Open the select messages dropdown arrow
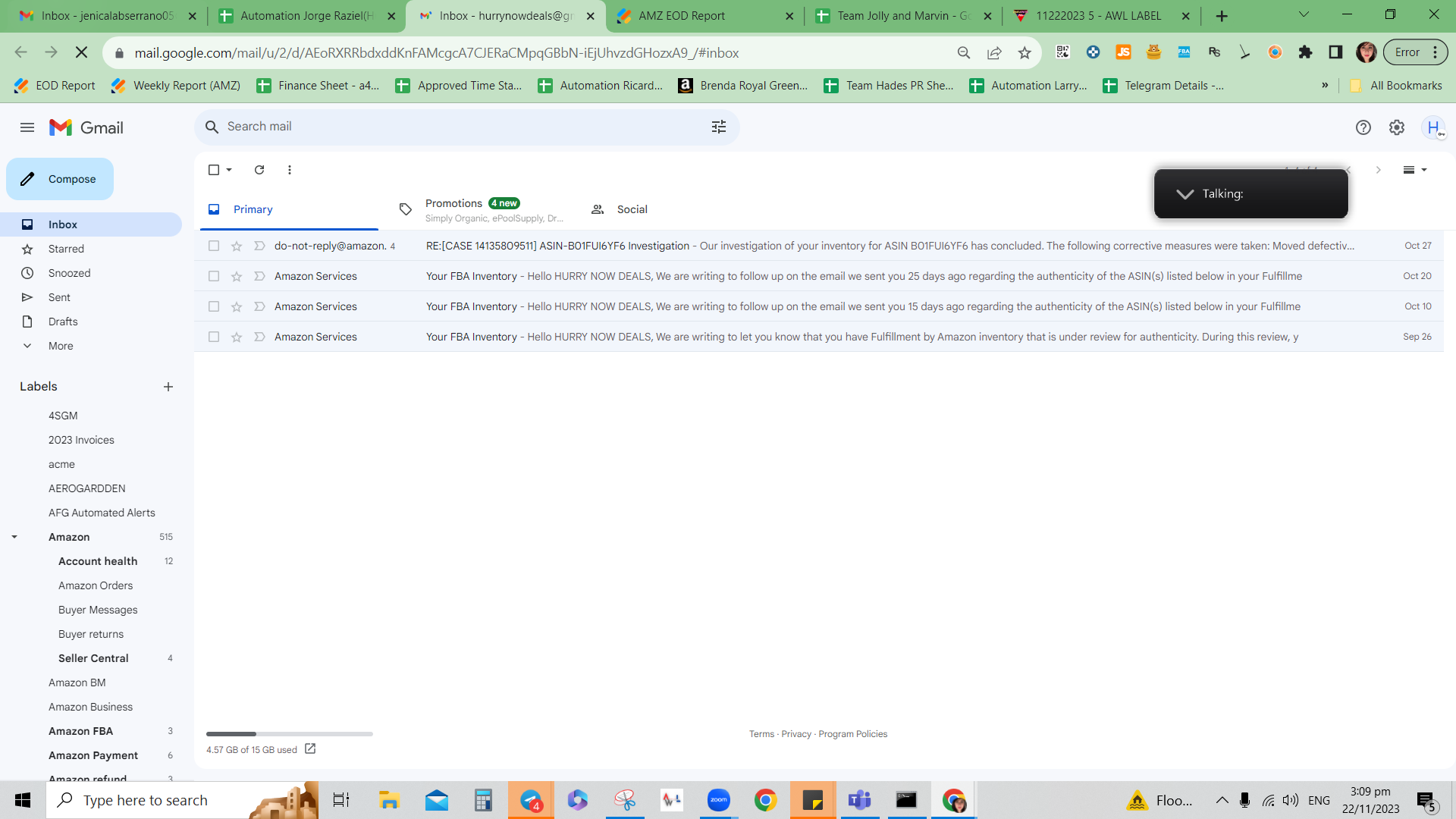Screen dimensions: 1456x819 (x=229, y=170)
